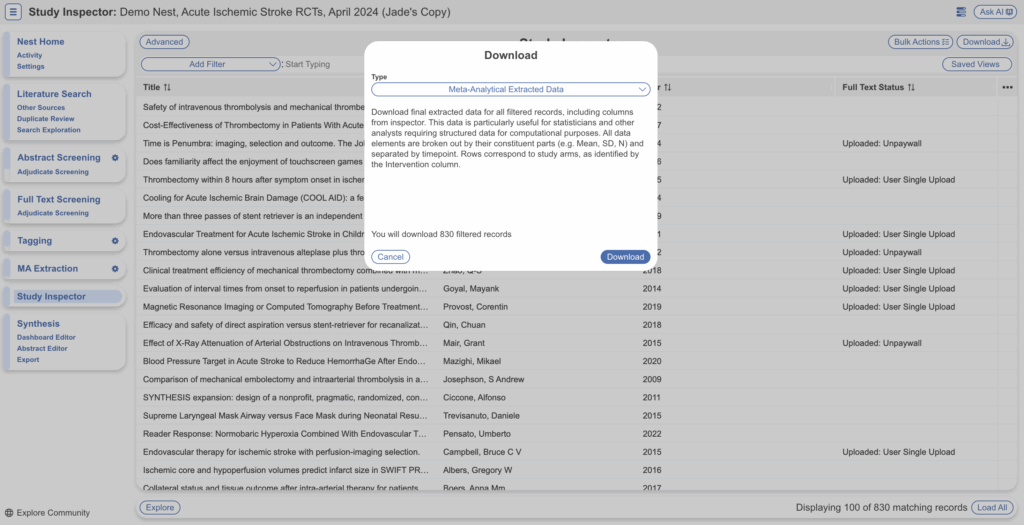This screenshot has width=1024, height=525.
Task: Click the Tagging settings gear icon
Action: [115, 241]
